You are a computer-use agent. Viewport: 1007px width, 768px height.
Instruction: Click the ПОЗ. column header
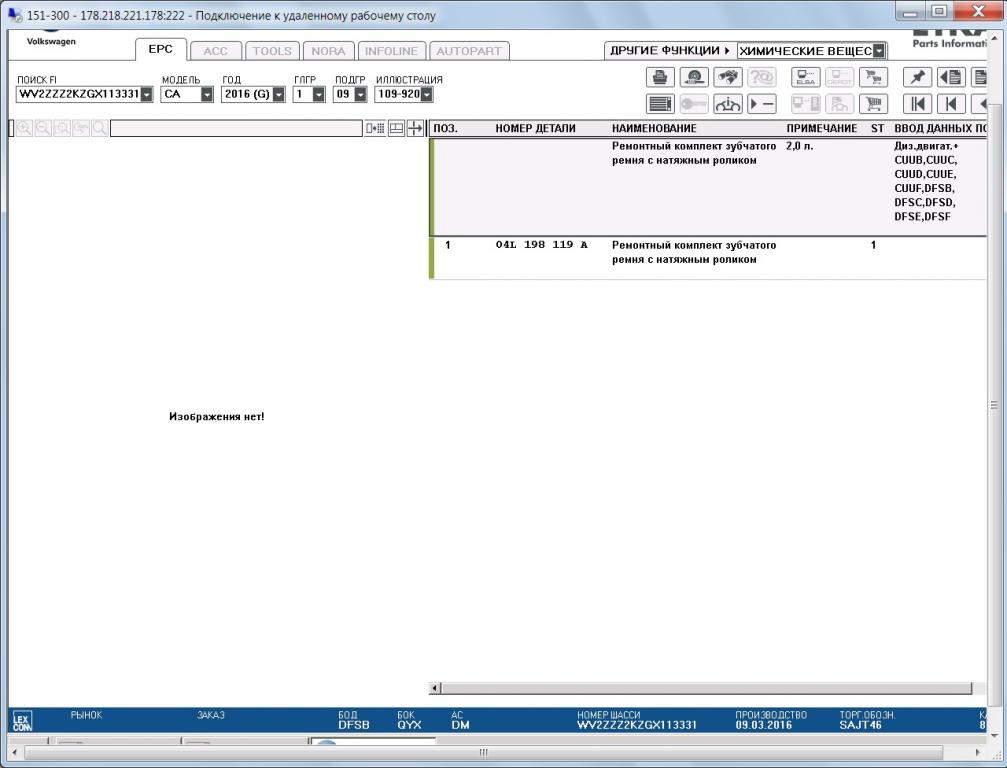tap(446, 128)
